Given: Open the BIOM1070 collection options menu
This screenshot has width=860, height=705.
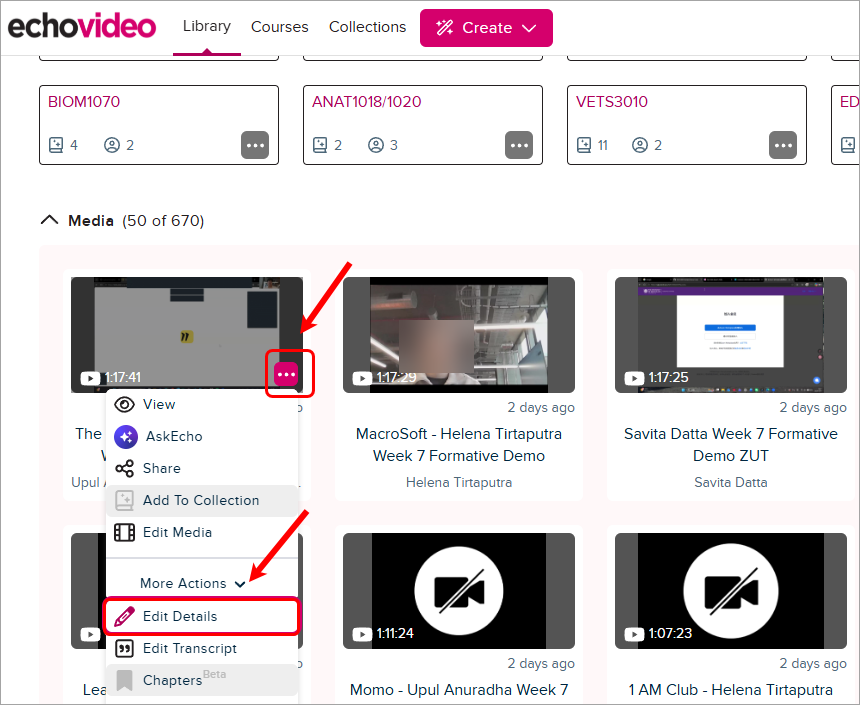Looking at the screenshot, I should [x=255, y=145].
